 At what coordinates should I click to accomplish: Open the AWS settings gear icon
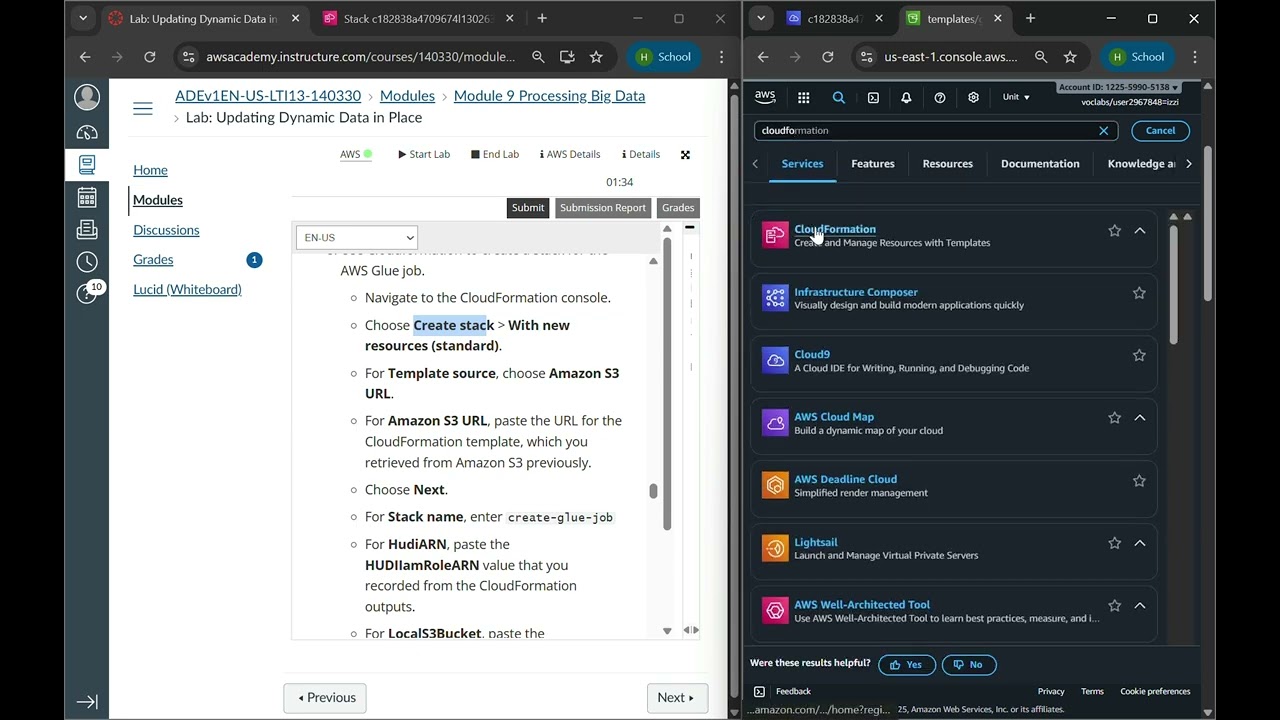pos(973,97)
